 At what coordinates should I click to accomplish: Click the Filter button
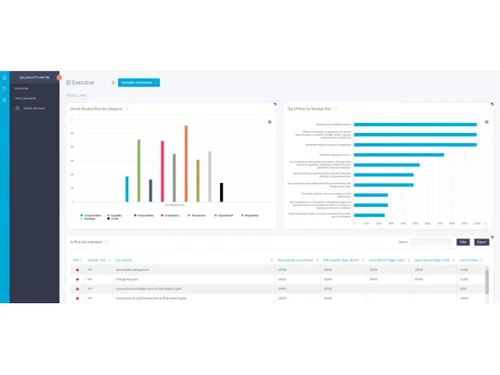click(x=463, y=242)
